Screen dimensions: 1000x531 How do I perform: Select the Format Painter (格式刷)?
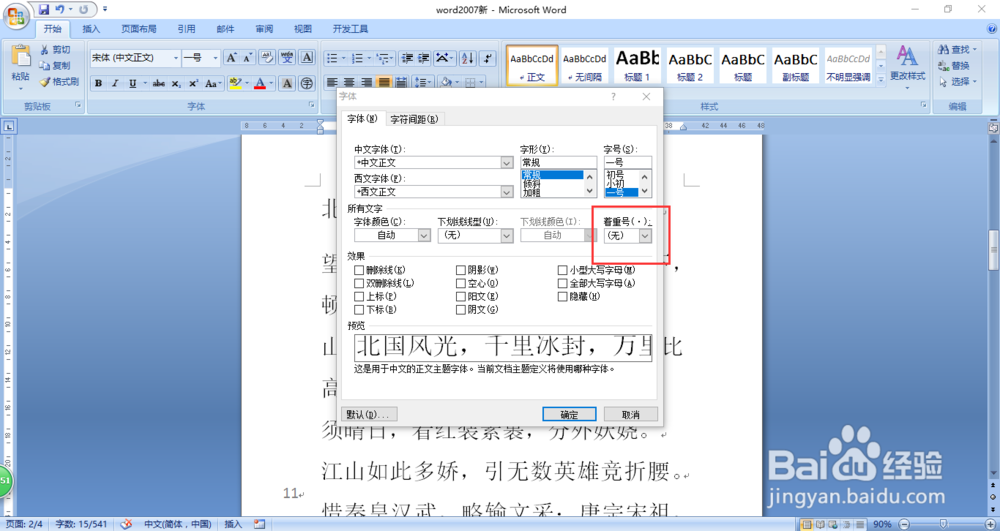[x=59, y=82]
